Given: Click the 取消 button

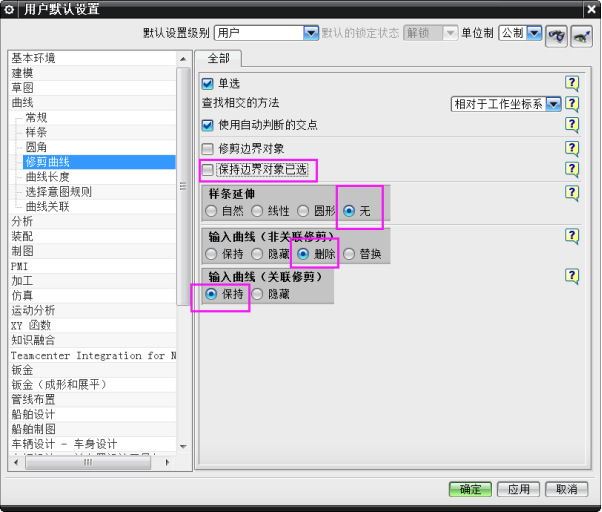Looking at the screenshot, I should point(567,489).
